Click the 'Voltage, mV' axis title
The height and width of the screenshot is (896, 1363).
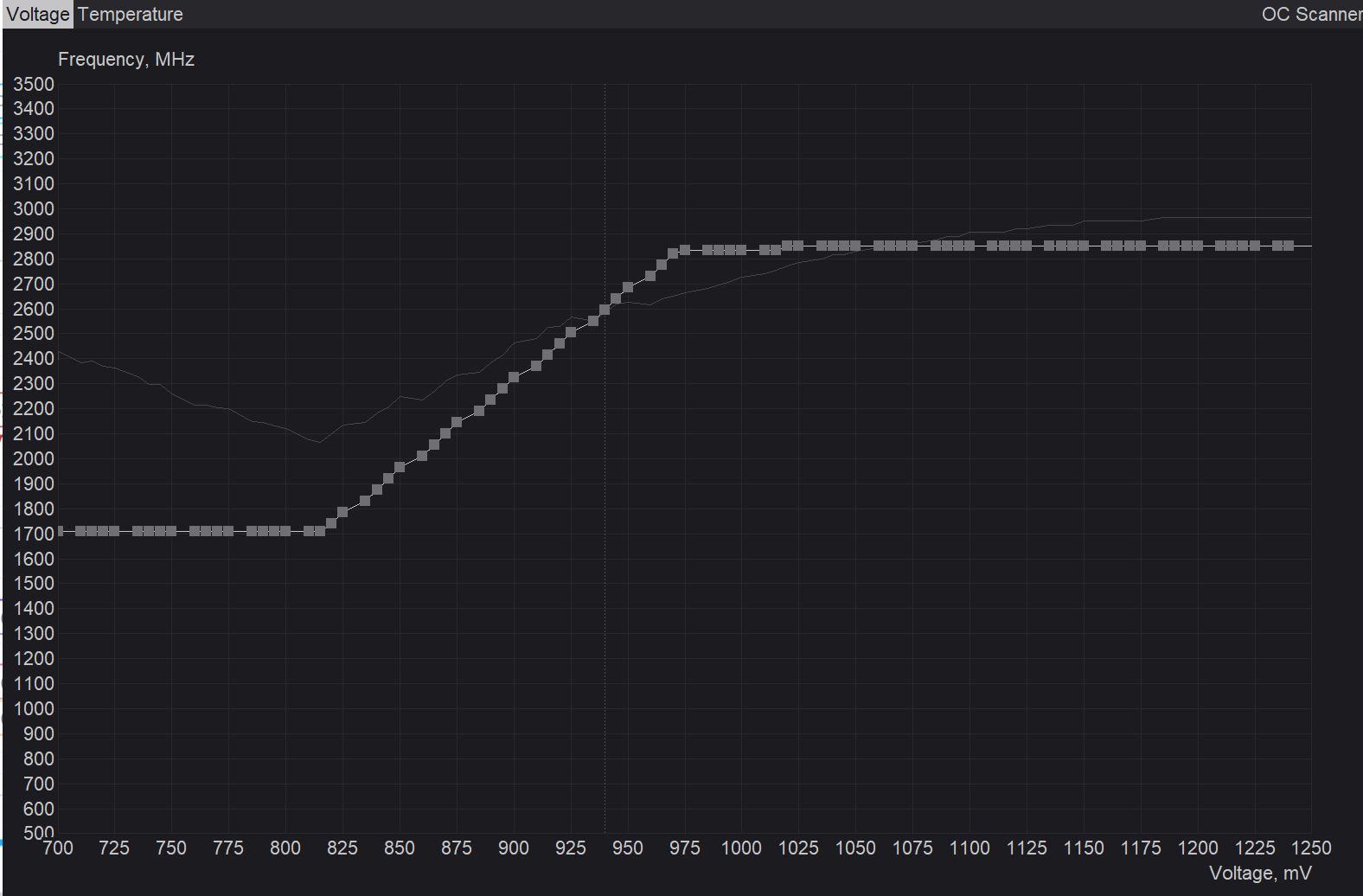(1260, 874)
